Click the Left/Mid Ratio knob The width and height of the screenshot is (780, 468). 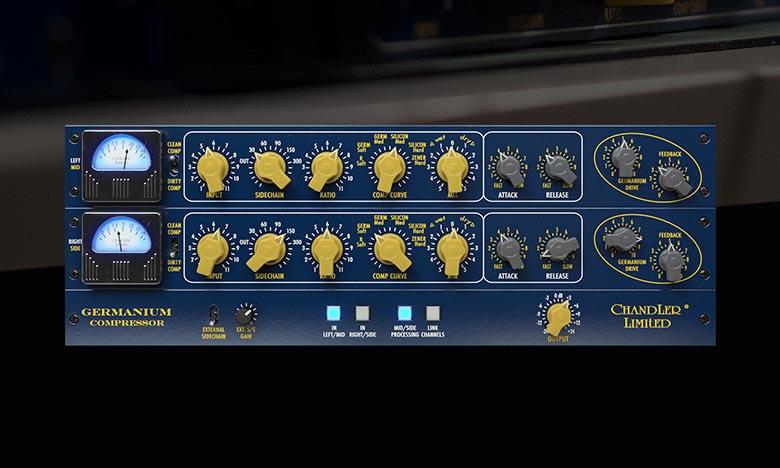tap(325, 169)
